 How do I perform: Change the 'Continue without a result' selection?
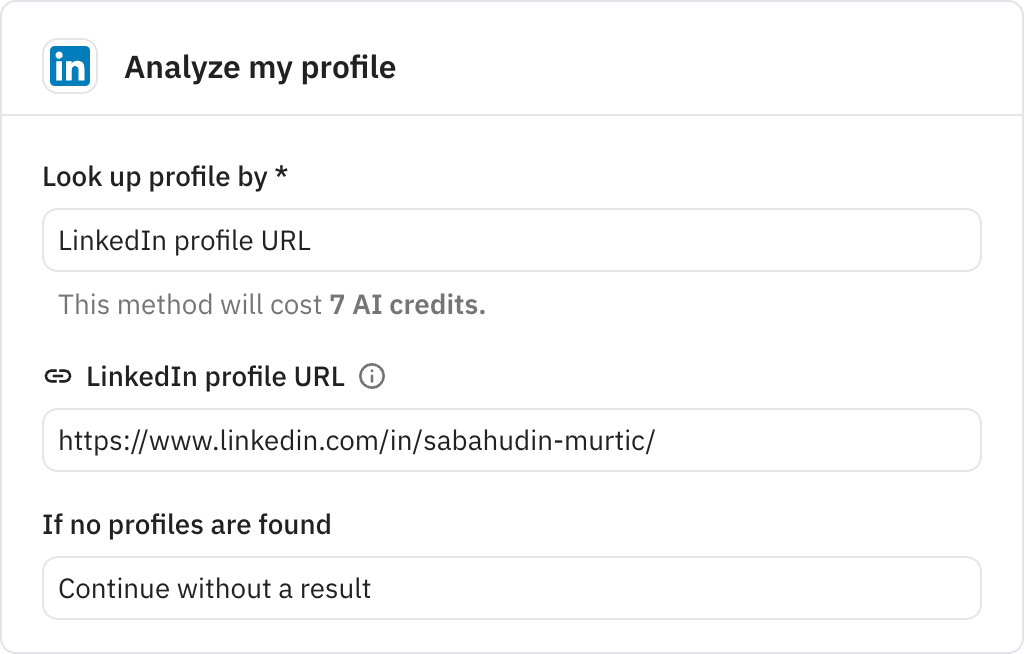coord(511,588)
